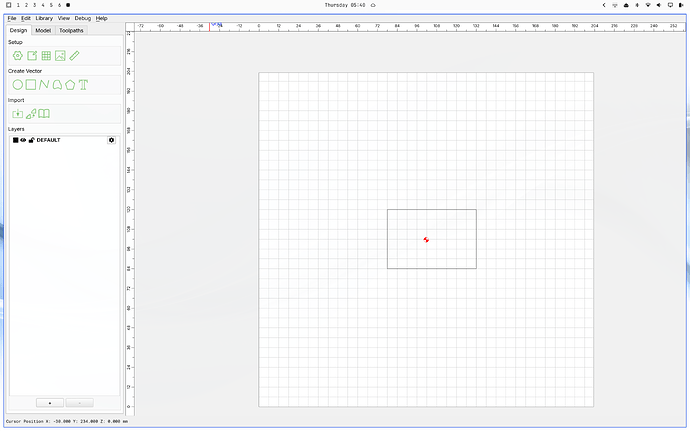Viewport: 690px width, 431px height.
Task: Open the library book icon
Action: (x=44, y=114)
